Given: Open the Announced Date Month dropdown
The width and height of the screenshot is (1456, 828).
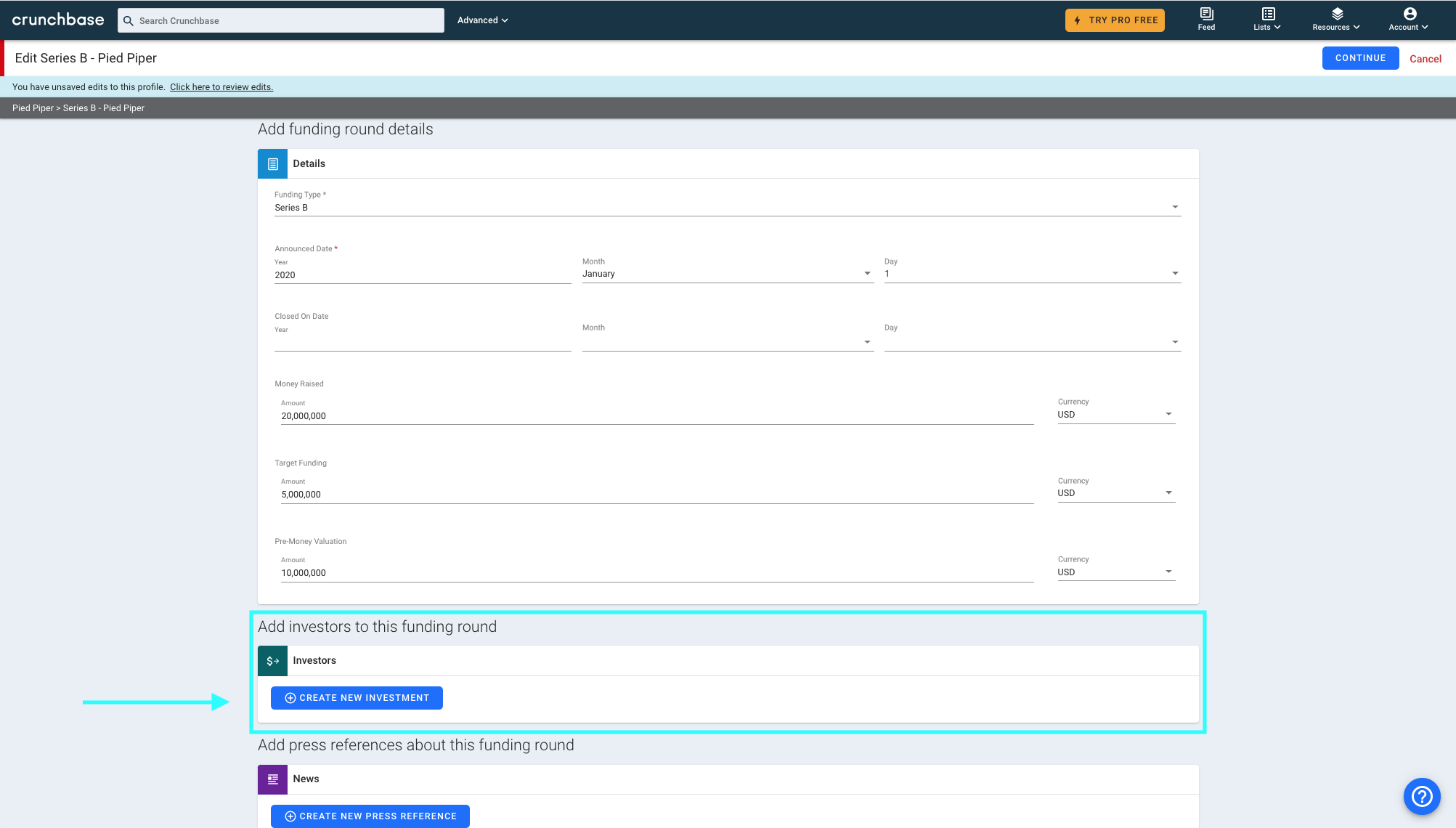Looking at the screenshot, I should pyautogui.click(x=728, y=274).
